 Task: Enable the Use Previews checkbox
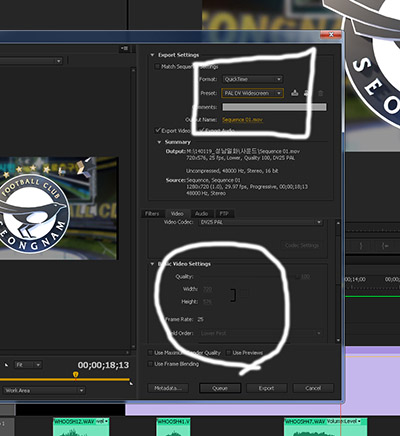(229, 353)
